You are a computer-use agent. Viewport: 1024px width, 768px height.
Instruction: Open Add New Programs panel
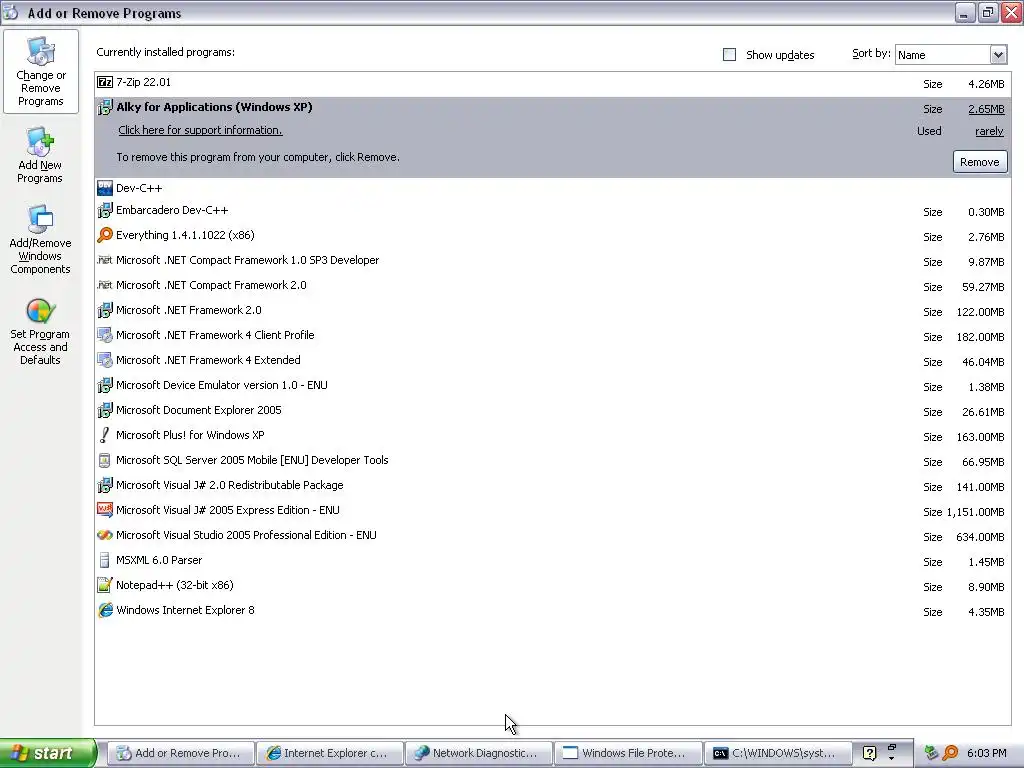40,155
